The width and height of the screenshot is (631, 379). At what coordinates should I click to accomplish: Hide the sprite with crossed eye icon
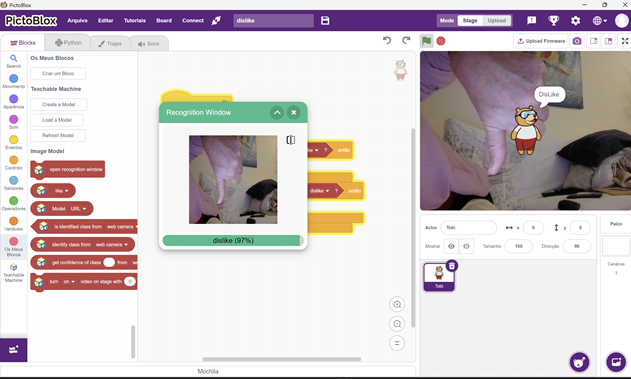(466, 246)
